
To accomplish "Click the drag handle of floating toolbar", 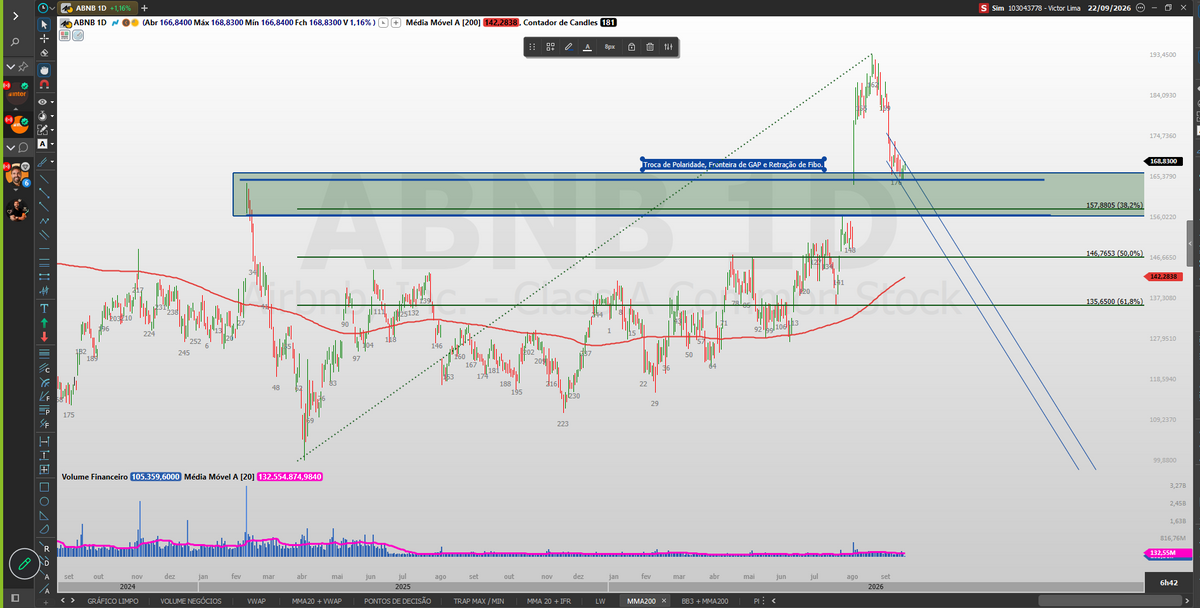I will pos(532,46).
